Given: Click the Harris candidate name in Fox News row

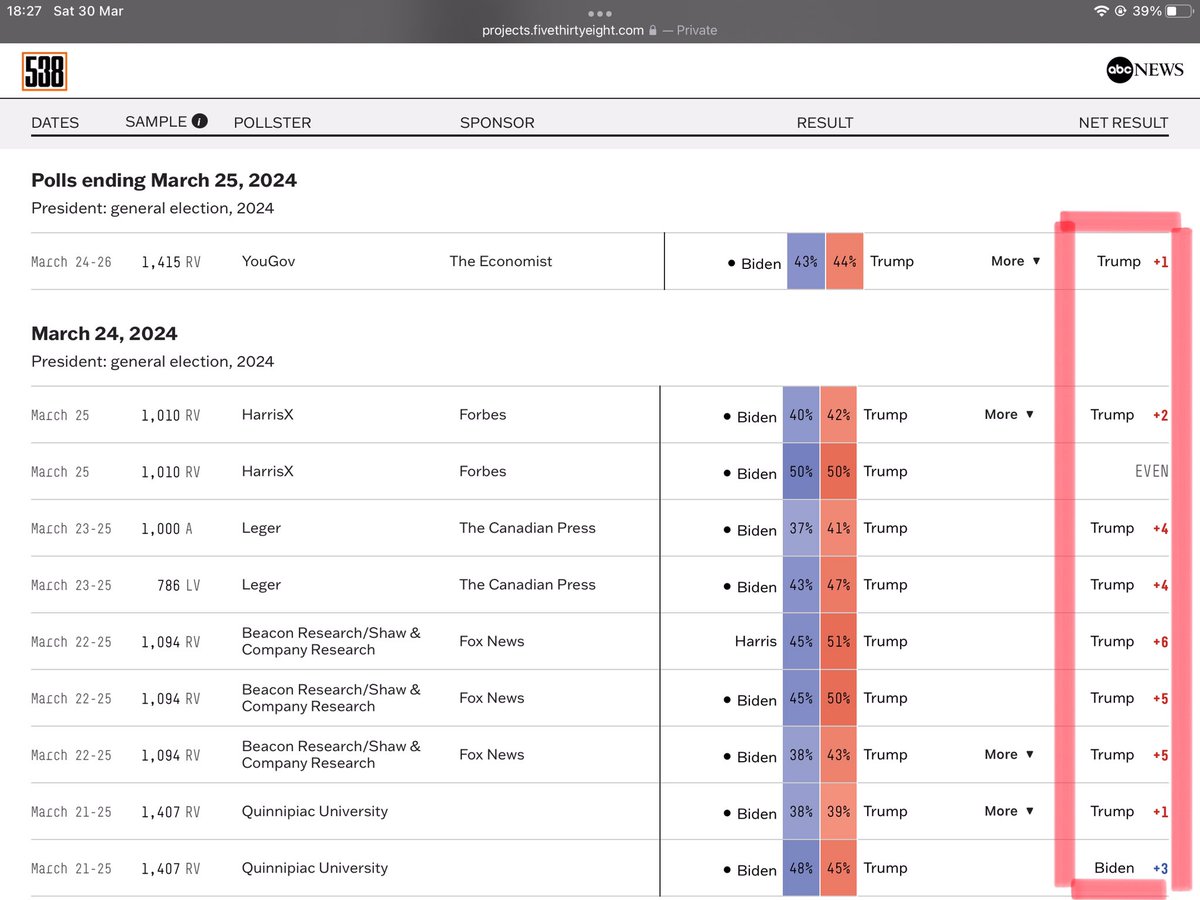Looking at the screenshot, I should (755, 641).
